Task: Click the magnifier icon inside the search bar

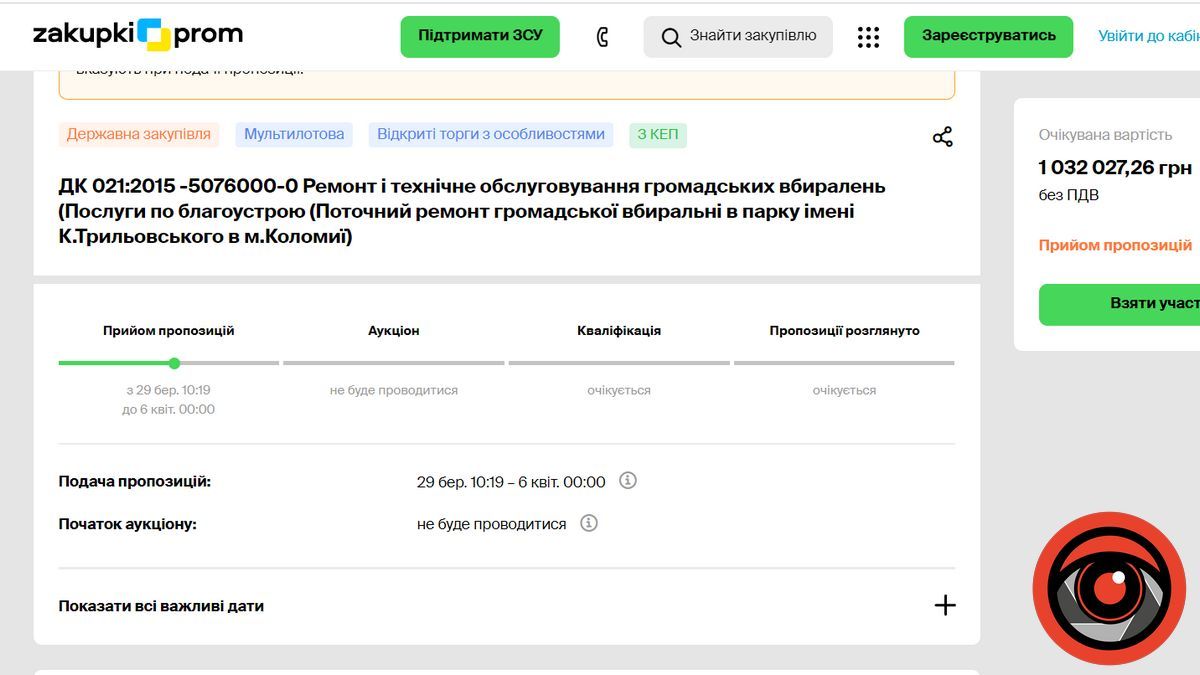Action: (670, 36)
